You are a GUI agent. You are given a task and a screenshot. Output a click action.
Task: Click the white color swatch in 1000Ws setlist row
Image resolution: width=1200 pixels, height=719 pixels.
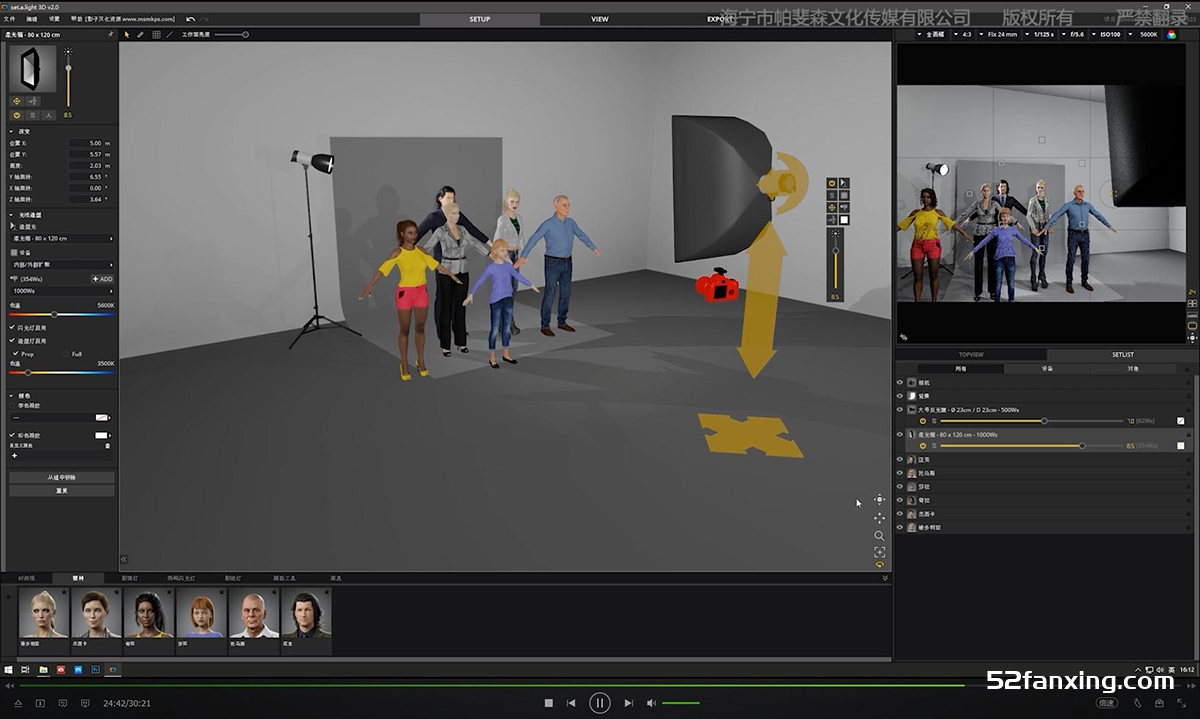(x=1181, y=446)
